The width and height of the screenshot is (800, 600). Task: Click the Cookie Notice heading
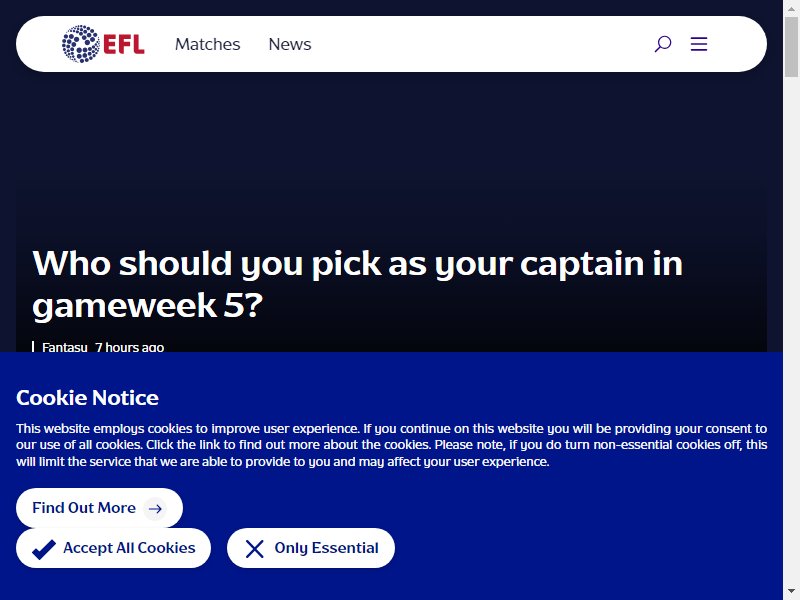87,398
